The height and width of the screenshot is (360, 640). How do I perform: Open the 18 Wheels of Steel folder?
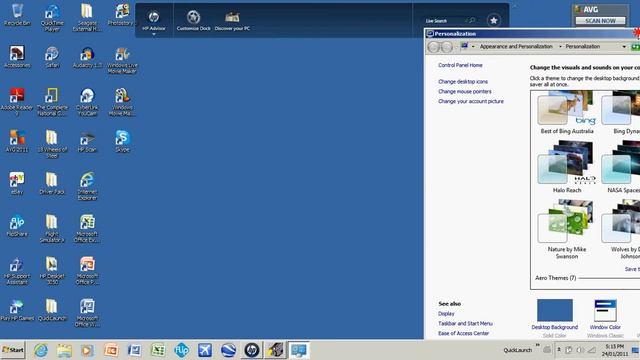[52, 144]
